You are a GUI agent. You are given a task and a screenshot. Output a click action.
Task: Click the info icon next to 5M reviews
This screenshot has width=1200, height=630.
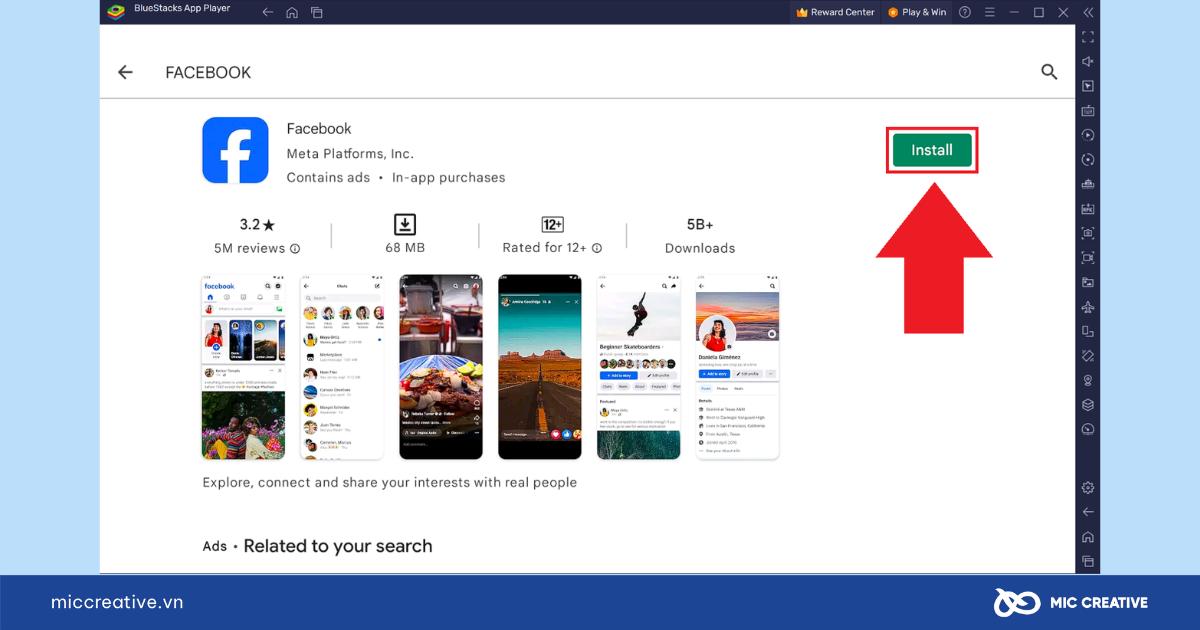295,249
